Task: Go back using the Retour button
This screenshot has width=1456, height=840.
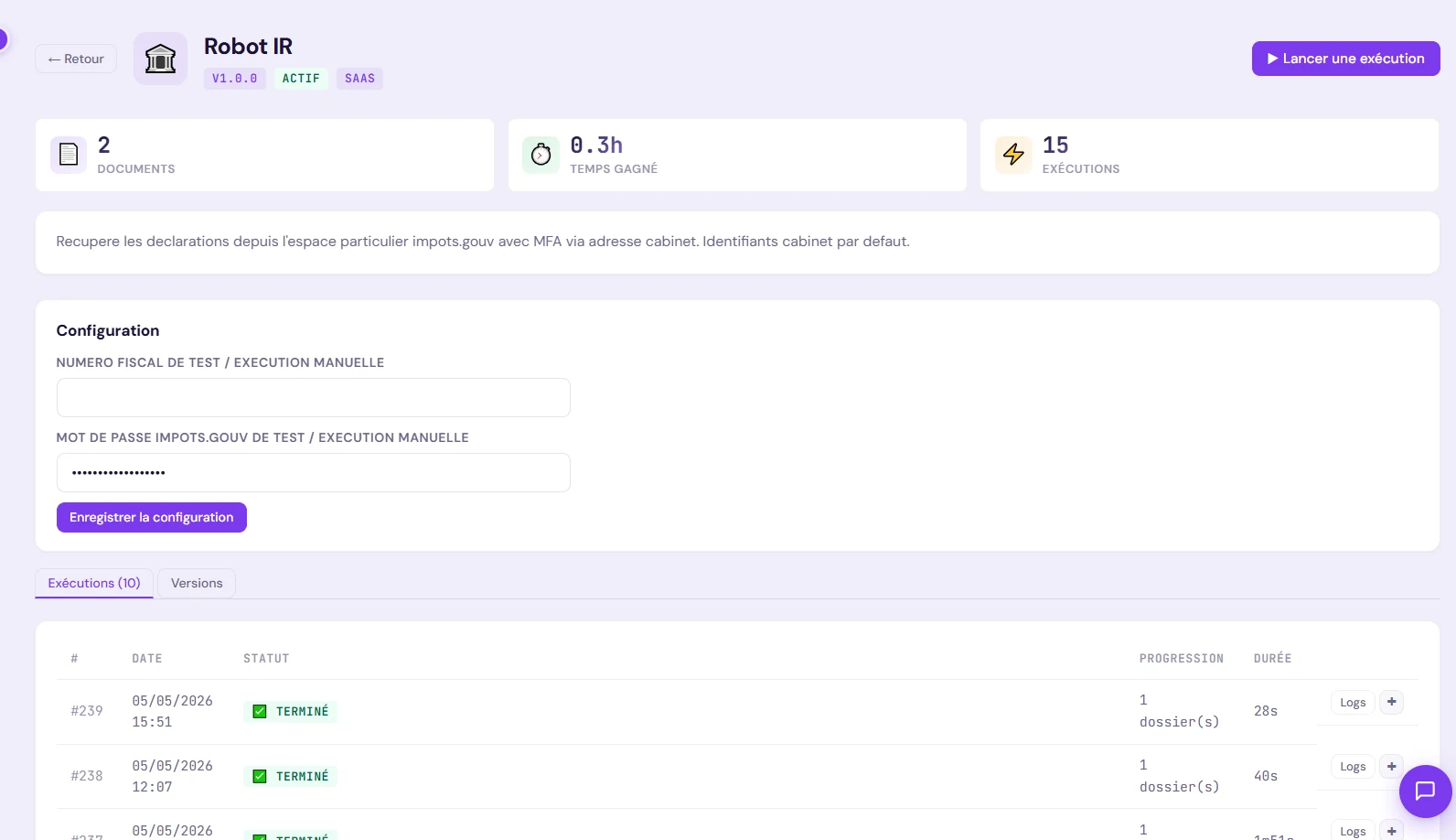Action: click(x=76, y=59)
